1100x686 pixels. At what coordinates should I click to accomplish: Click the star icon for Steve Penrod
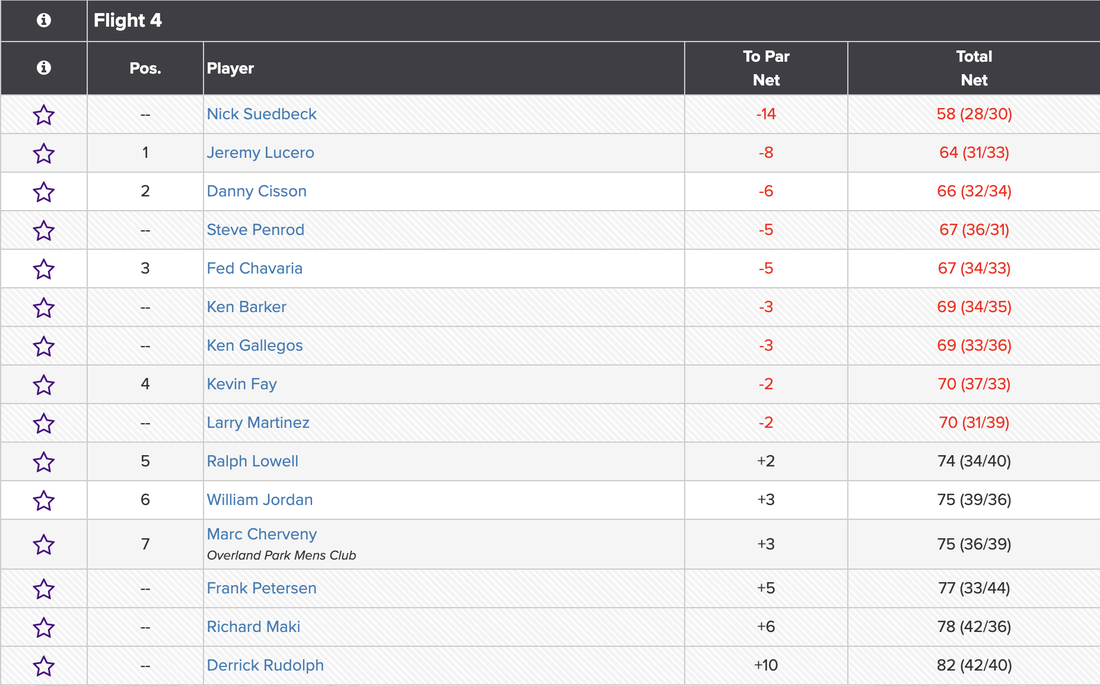pos(44,231)
